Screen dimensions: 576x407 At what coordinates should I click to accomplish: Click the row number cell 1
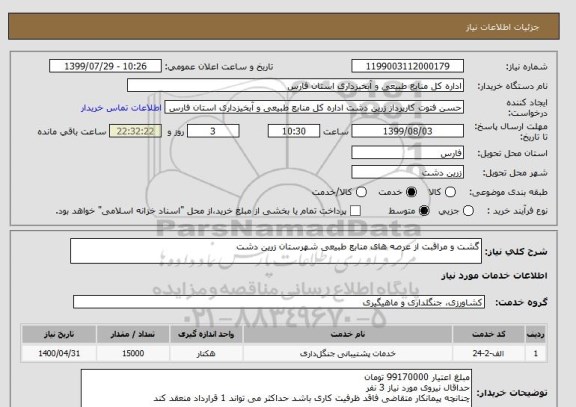[536, 353]
